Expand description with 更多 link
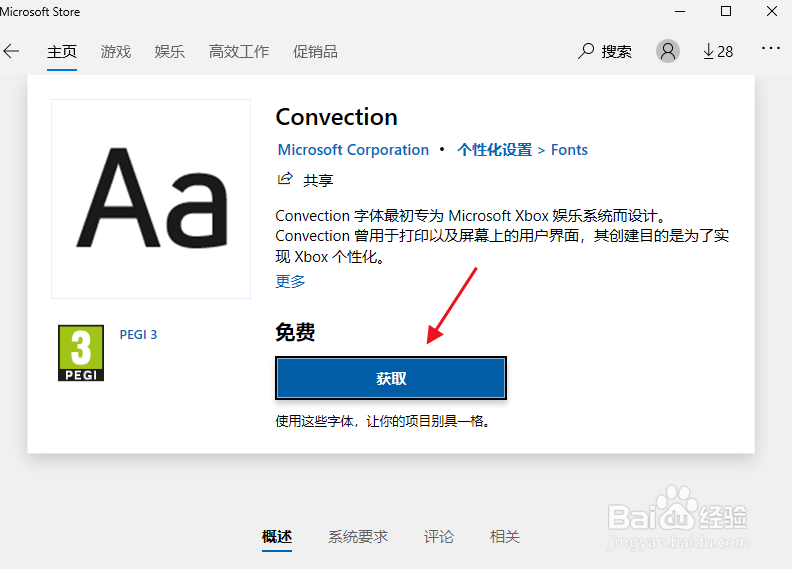Screen dimensions: 792x569 (x=290, y=281)
